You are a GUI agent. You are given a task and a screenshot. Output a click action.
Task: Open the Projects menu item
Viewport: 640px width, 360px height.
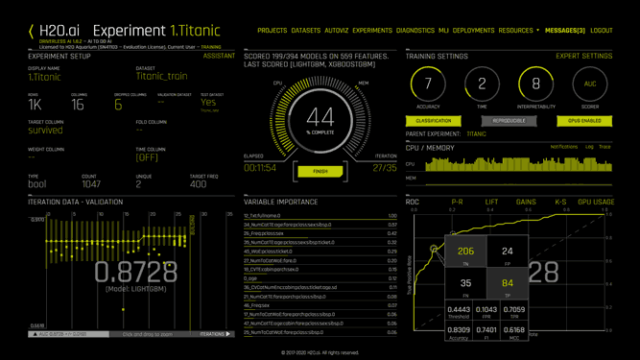(272, 31)
